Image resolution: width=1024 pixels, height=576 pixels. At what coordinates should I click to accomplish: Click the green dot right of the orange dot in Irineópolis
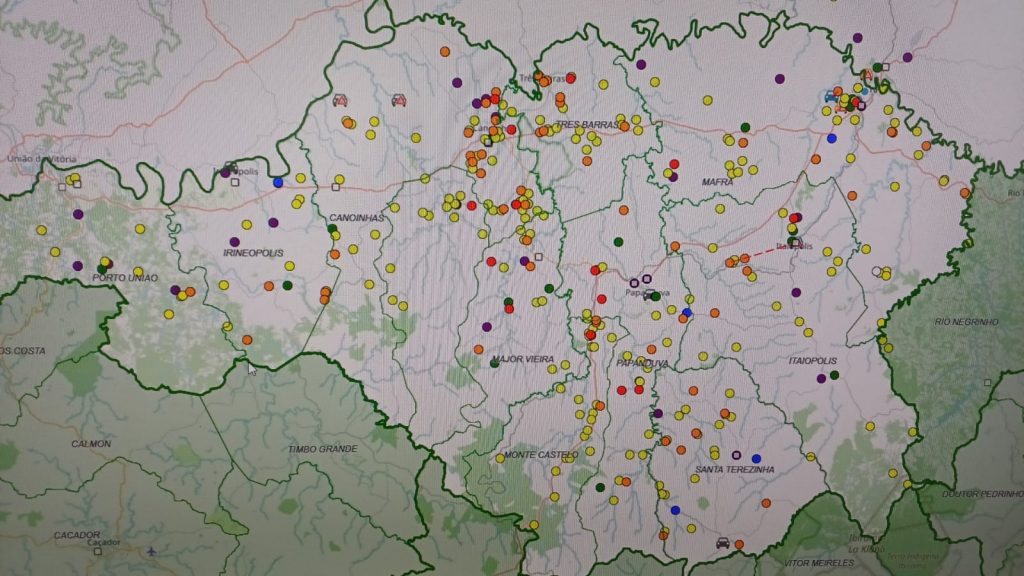(x=287, y=285)
